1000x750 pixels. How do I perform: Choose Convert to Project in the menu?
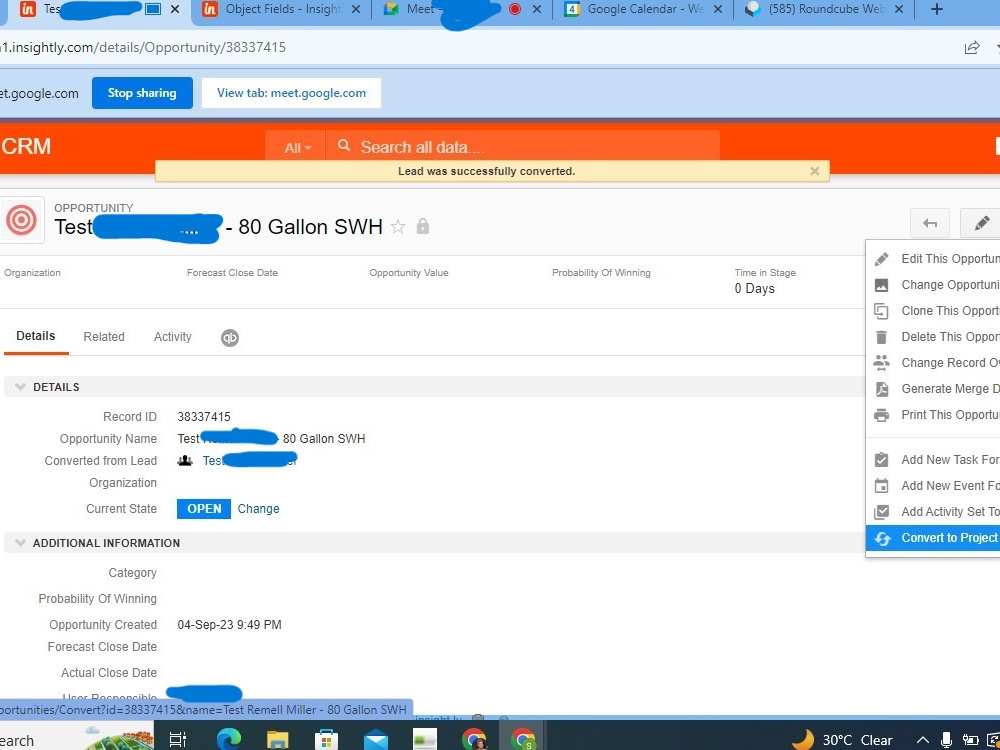933,538
